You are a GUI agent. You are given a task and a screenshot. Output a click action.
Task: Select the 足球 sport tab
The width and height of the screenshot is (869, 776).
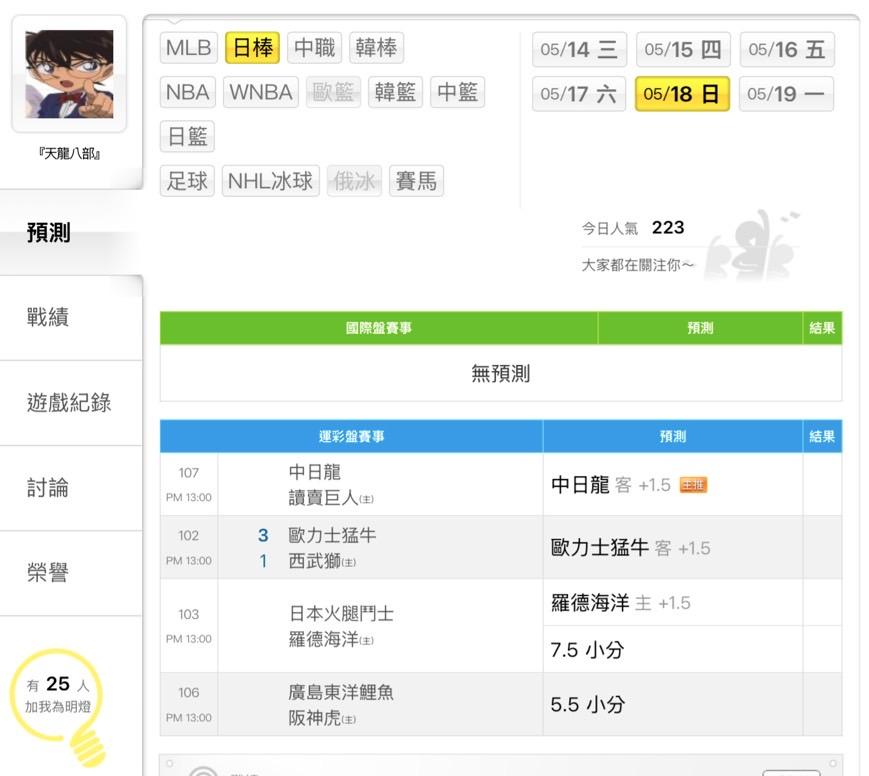coord(187,181)
